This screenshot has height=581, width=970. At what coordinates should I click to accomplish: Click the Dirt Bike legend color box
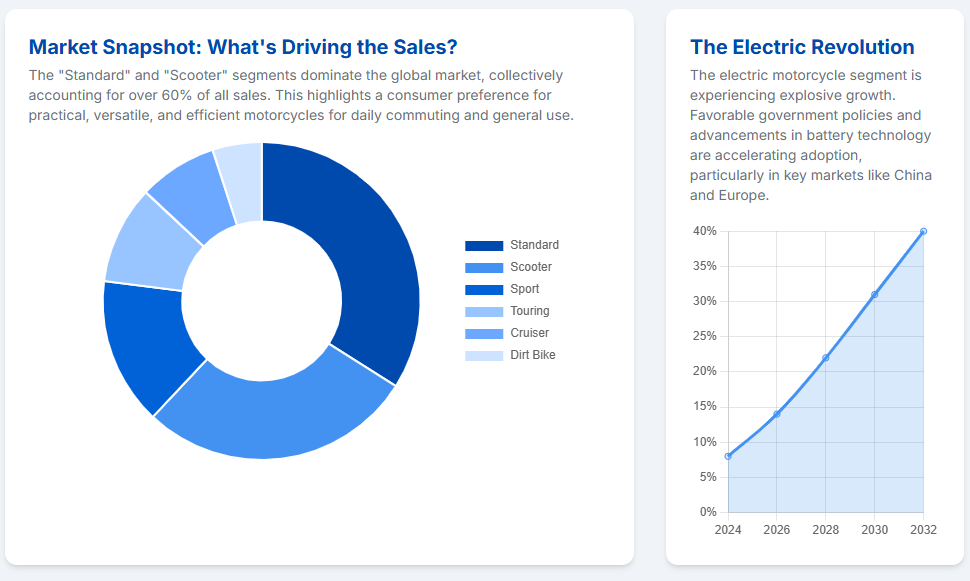click(484, 356)
